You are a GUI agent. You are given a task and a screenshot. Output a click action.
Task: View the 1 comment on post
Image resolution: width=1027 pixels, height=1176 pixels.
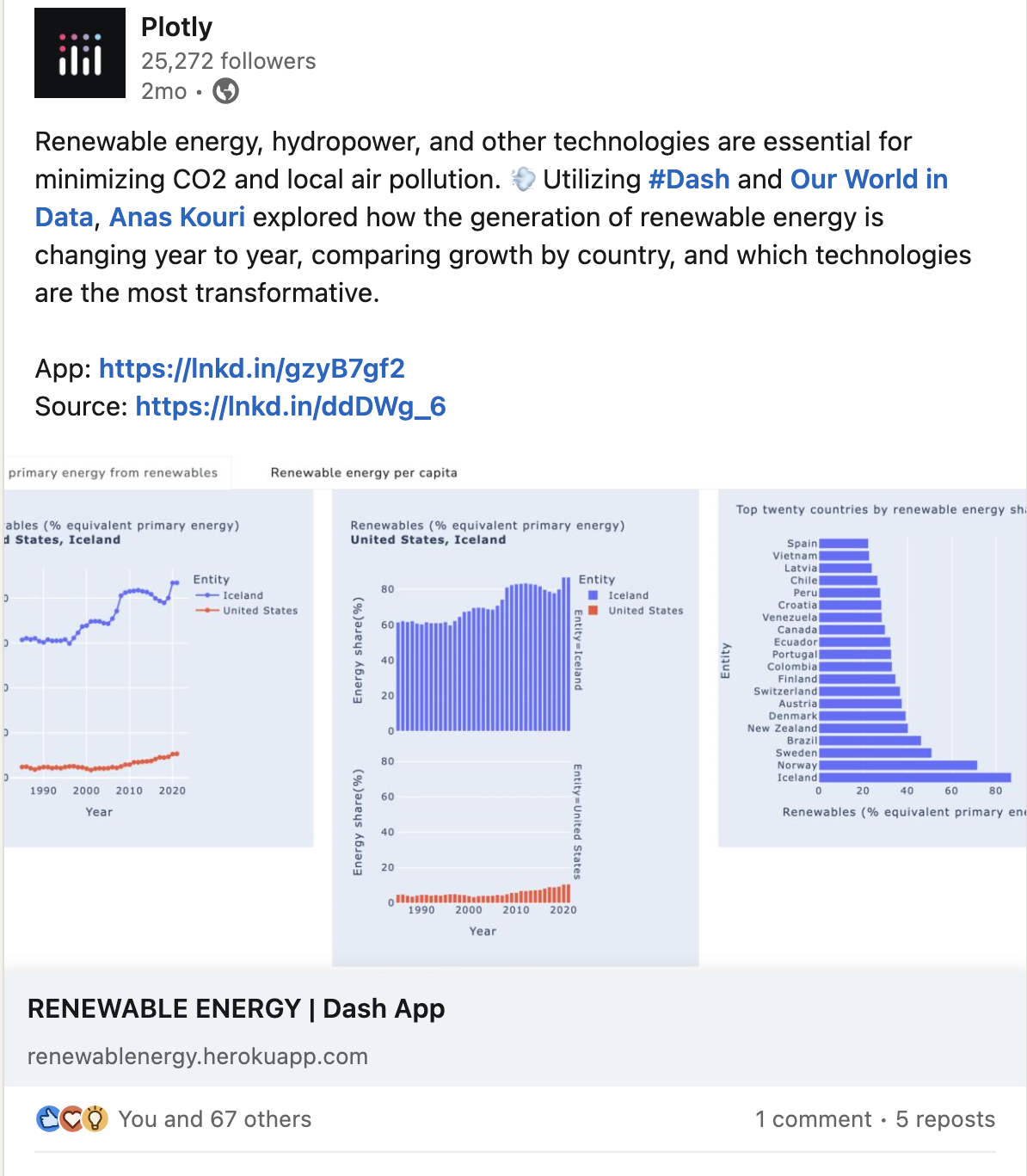tap(814, 1119)
